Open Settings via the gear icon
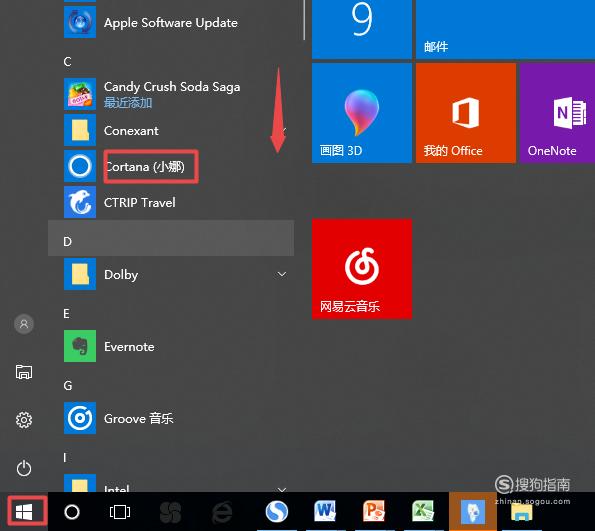 pyautogui.click(x=24, y=420)
